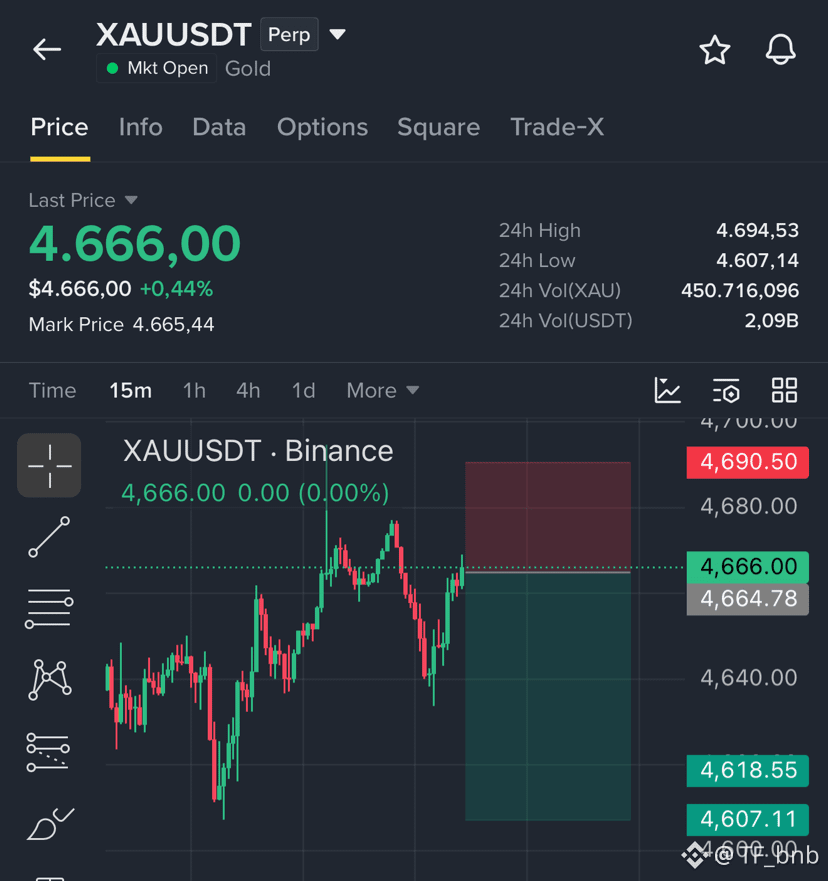Switch to the Price tab
Image resolution: width=828 pixels, height=881 pixels.
(x=60, y=127)
